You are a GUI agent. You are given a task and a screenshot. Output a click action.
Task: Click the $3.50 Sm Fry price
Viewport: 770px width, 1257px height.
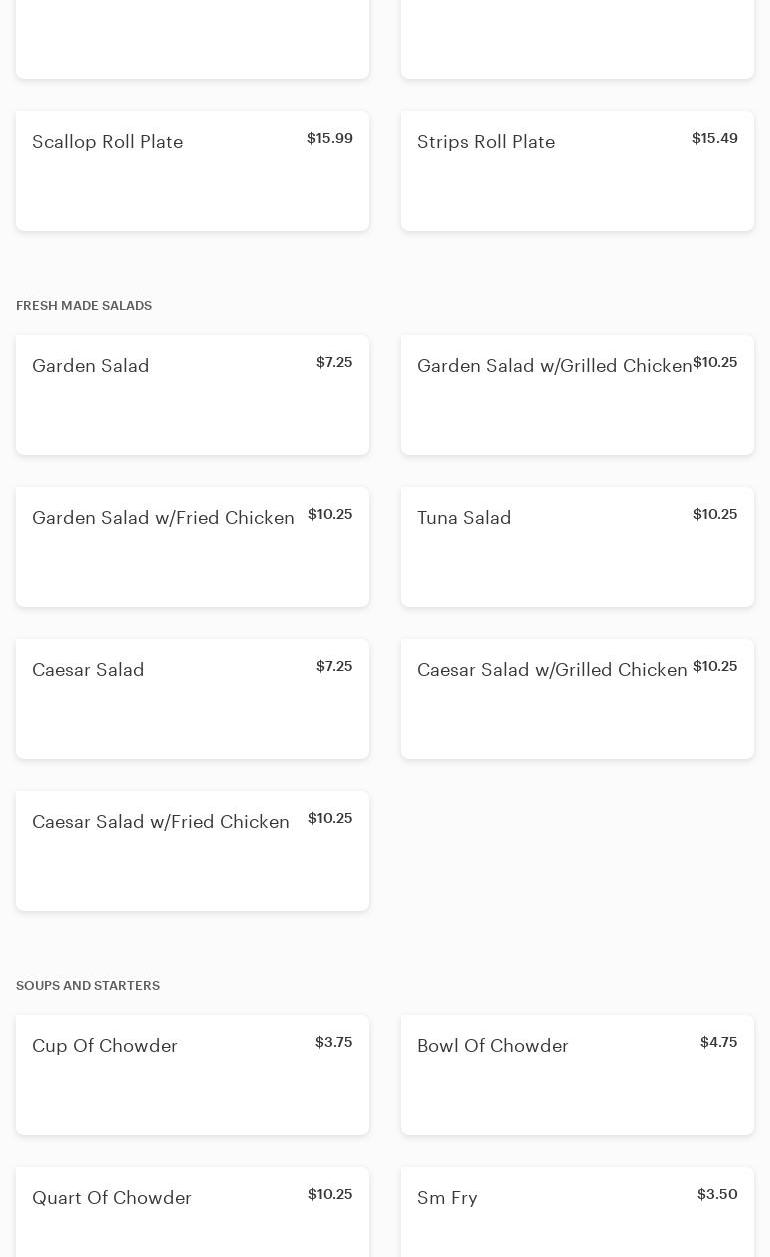pyautogui.click(x=717, y=1194)
